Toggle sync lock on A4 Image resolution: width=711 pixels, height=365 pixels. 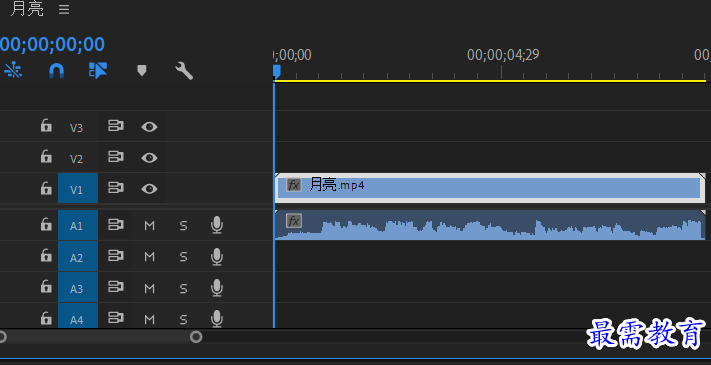(x=116, y=318)
